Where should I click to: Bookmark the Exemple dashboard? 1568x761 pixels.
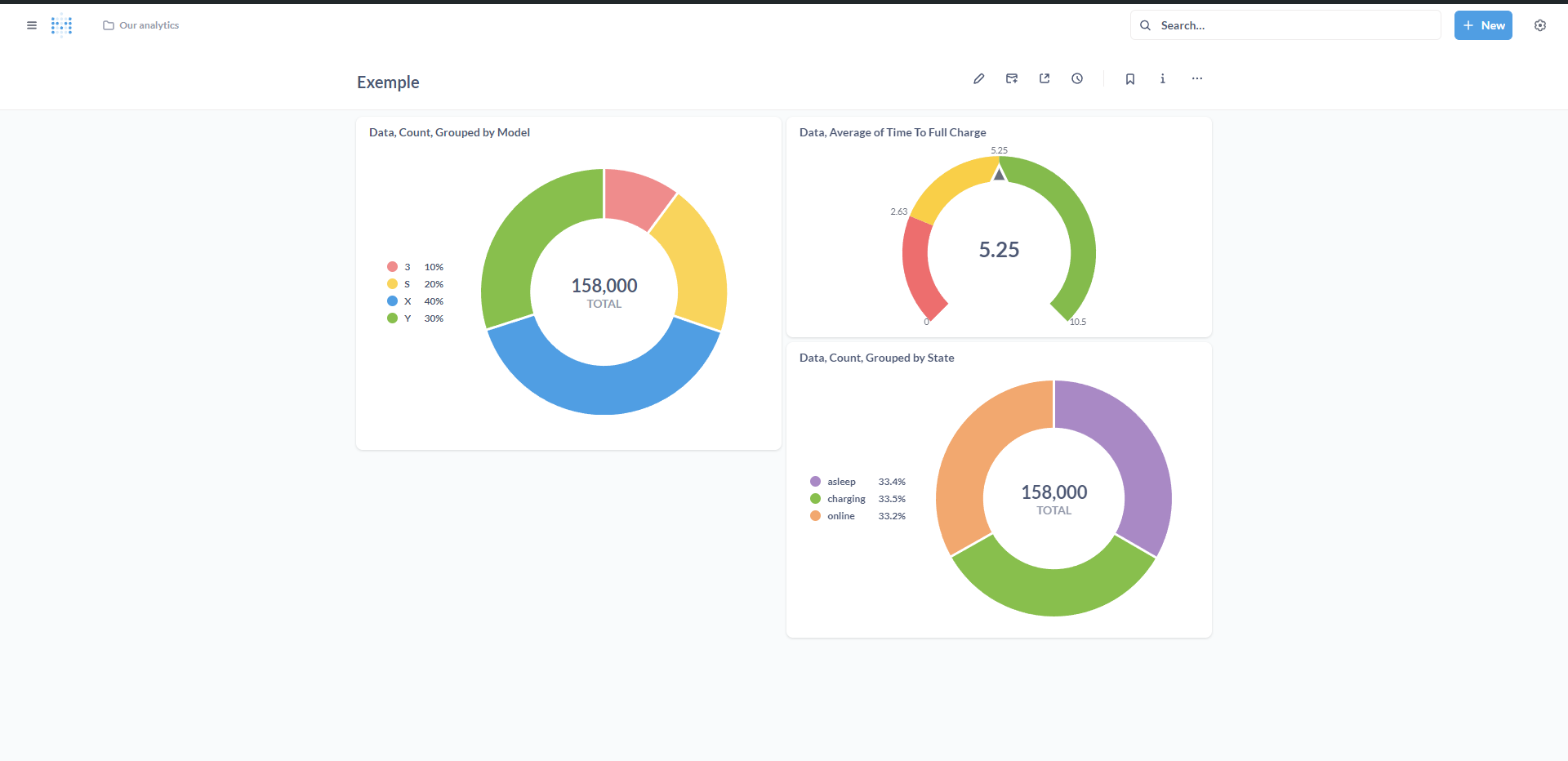click(x=1130, y=79)
